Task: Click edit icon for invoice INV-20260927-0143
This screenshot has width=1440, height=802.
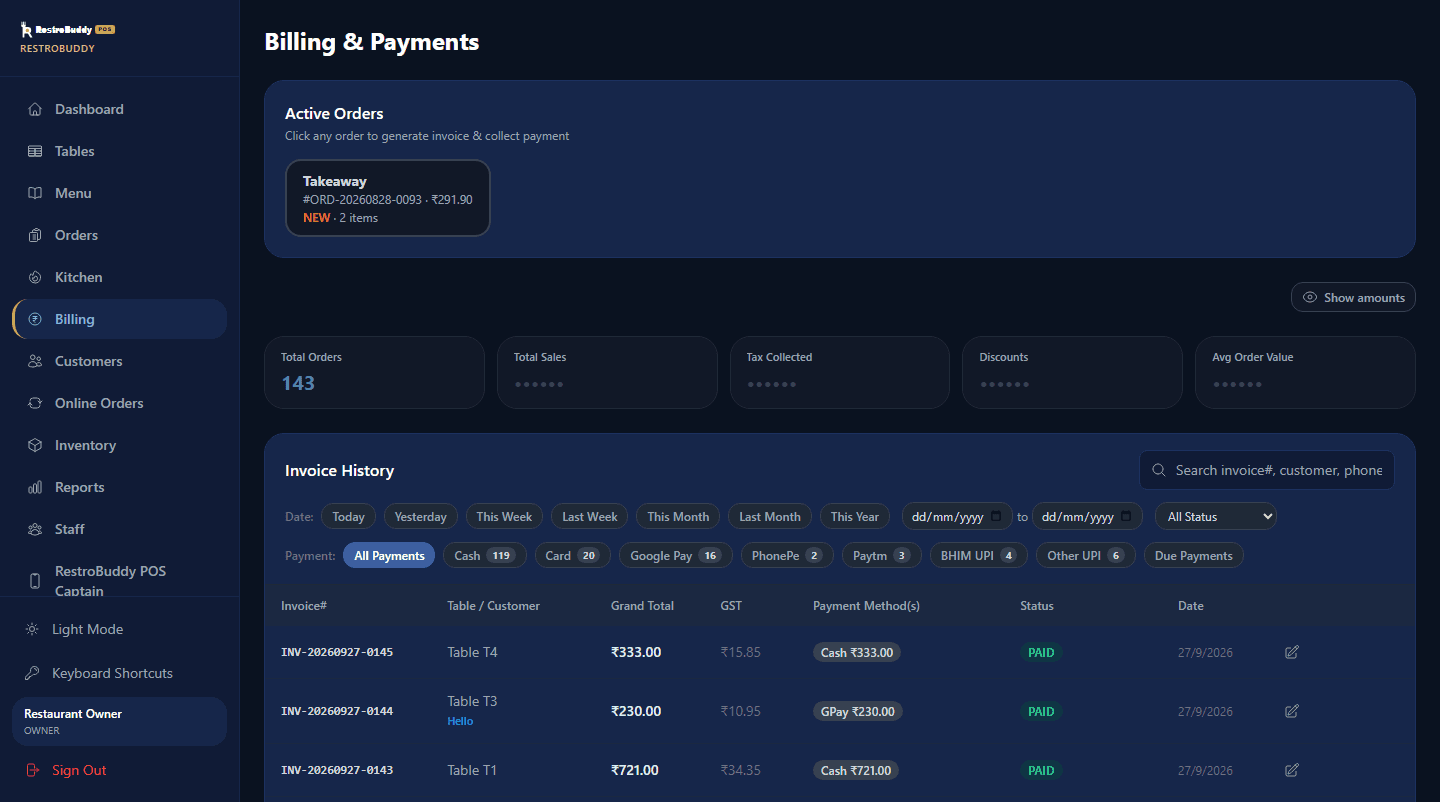Action: (x=1292, y=770)
